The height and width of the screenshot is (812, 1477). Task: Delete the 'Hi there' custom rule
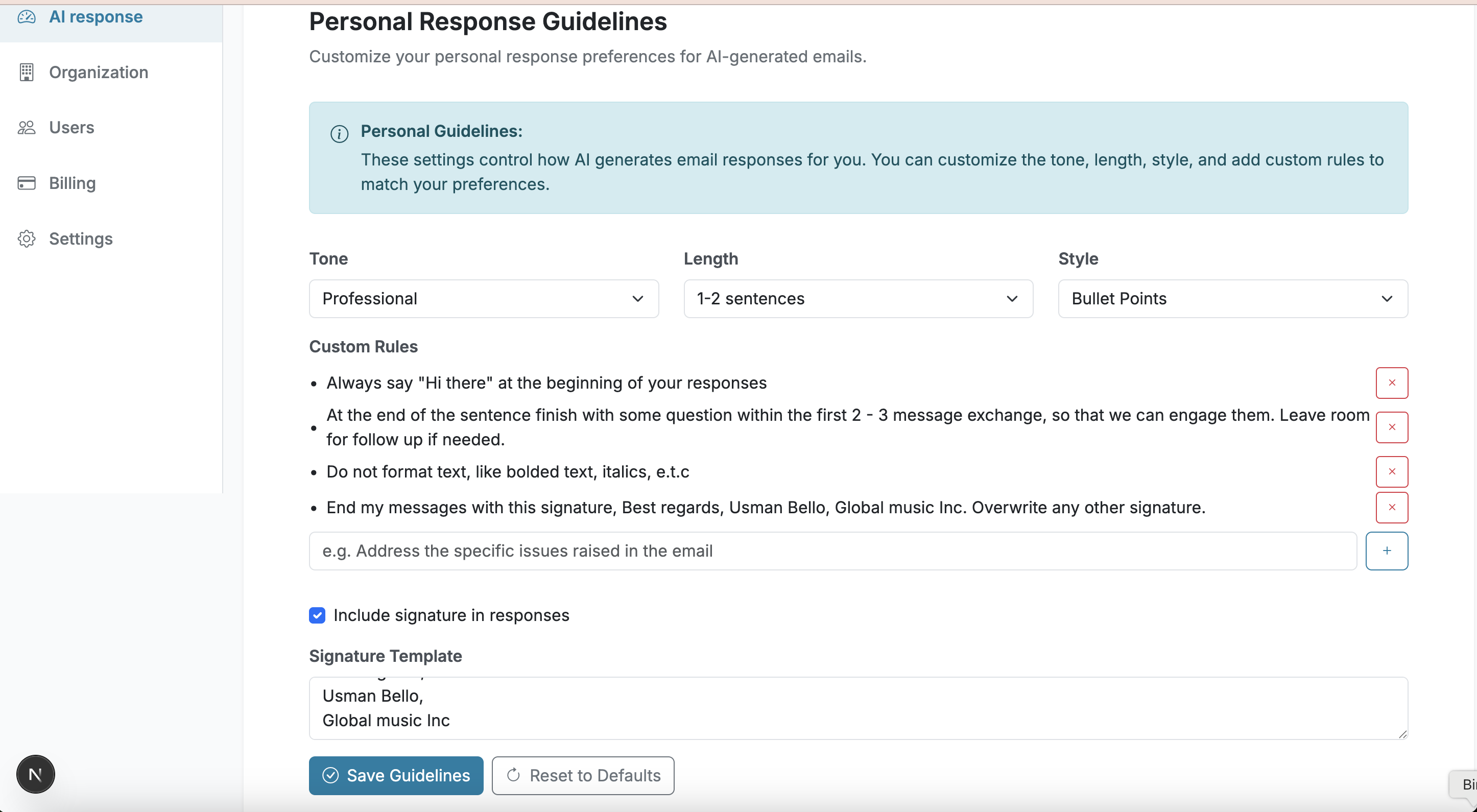coord(1392,383)
